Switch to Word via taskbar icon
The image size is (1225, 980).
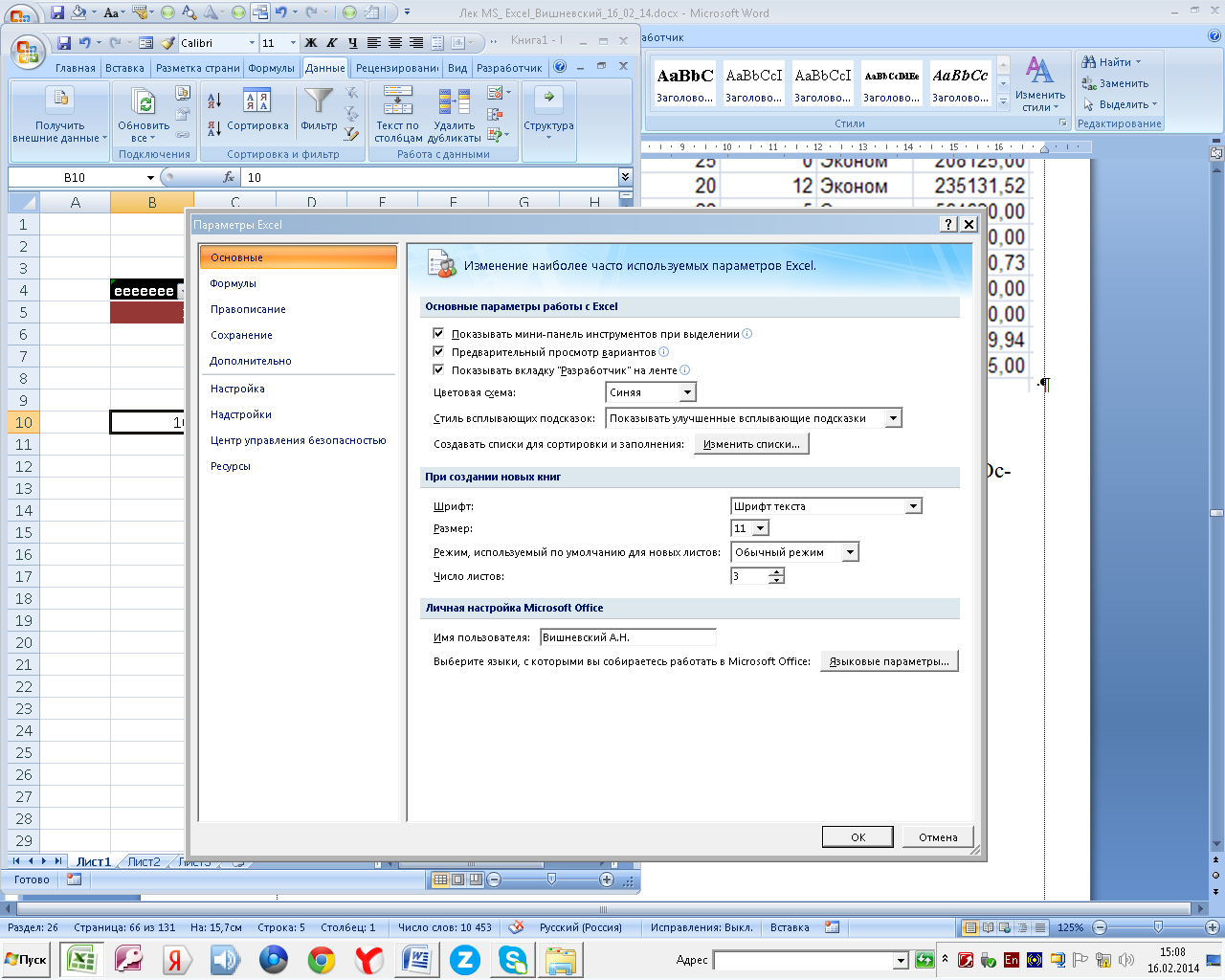click(416, 959)
